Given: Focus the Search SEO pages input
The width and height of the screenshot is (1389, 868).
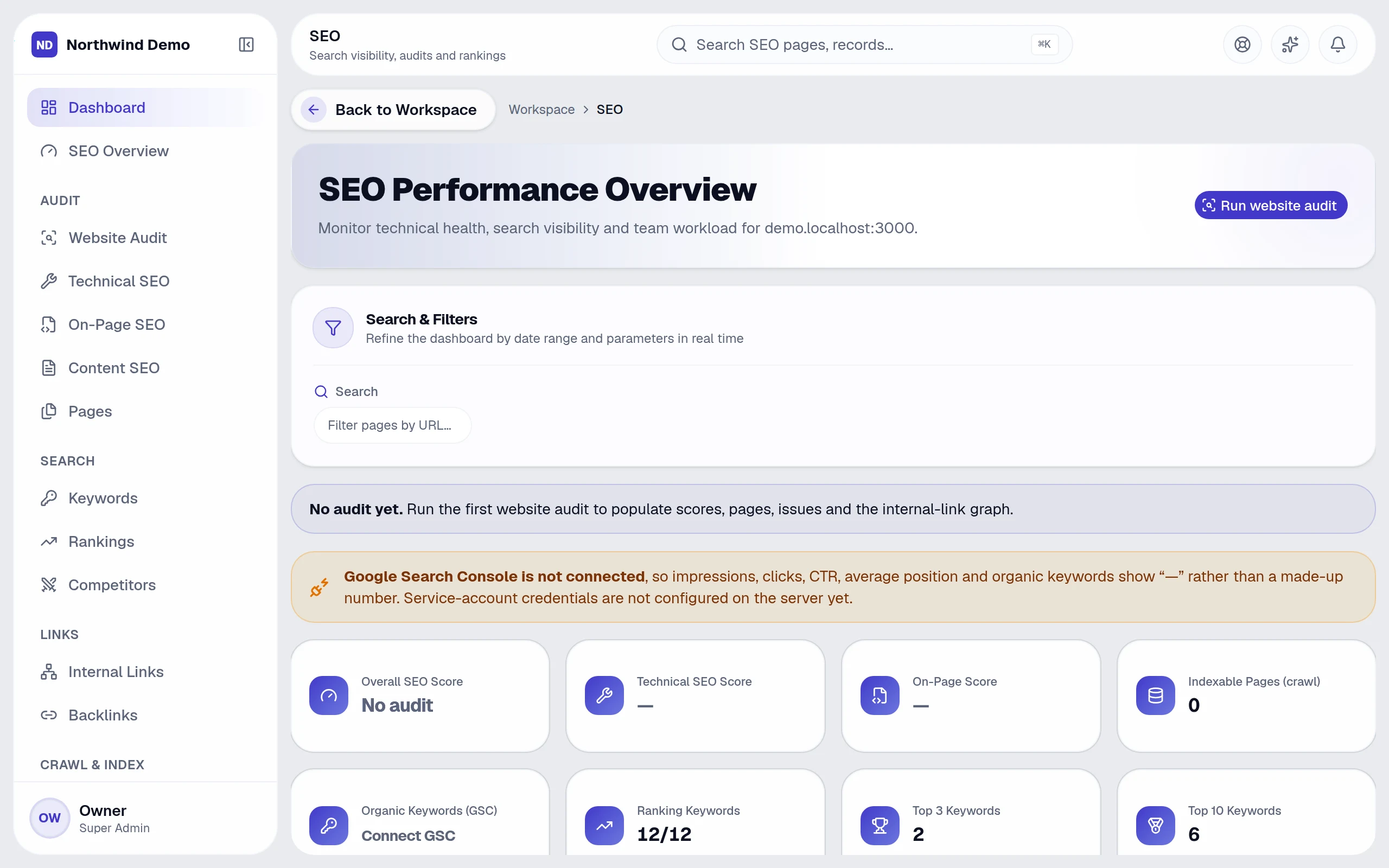Looking at the screenshot, I should (x=864, y=44).
